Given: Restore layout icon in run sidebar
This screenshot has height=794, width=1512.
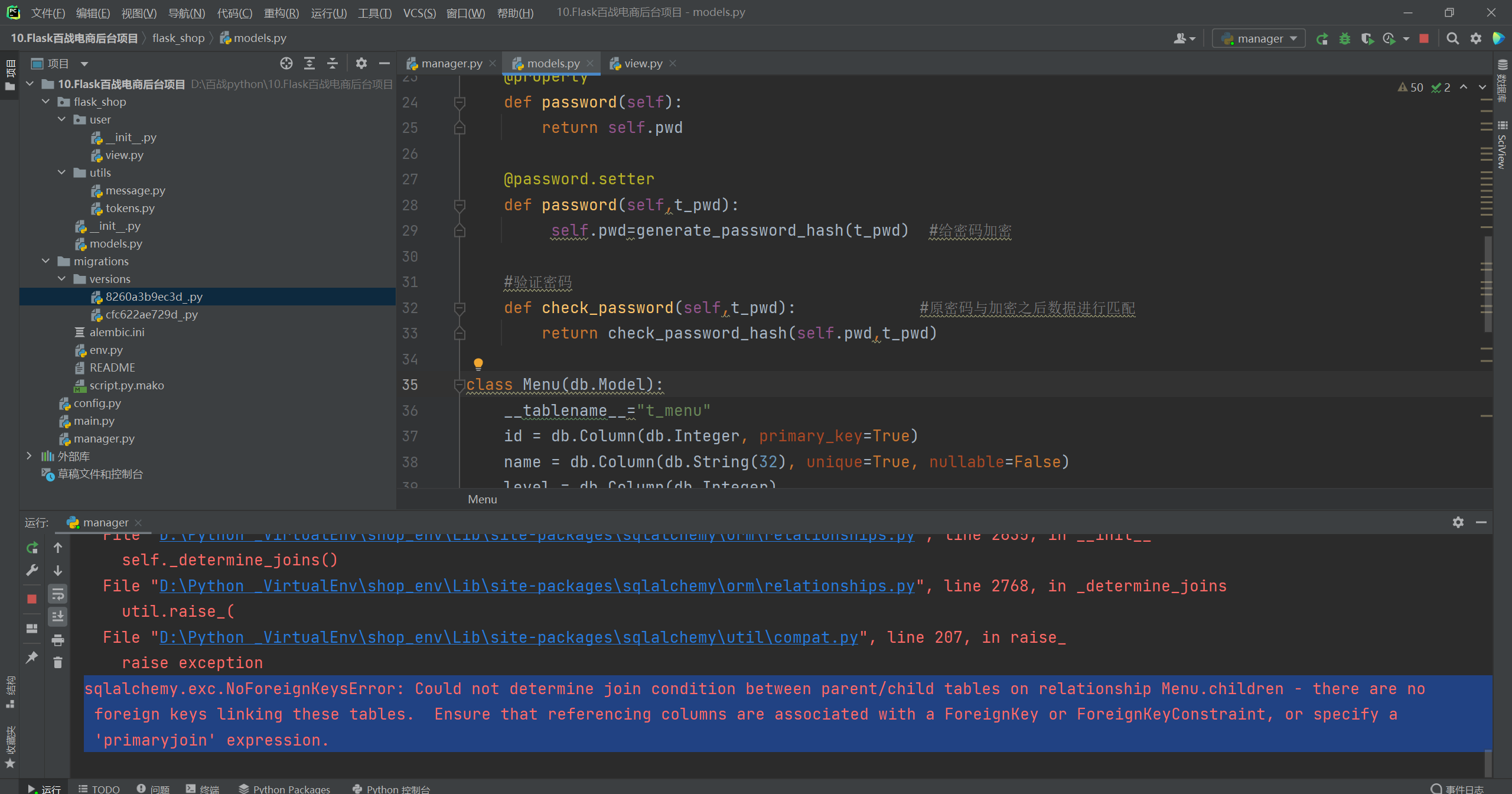Looking at the screenshot, I should (x=32, y=628).
